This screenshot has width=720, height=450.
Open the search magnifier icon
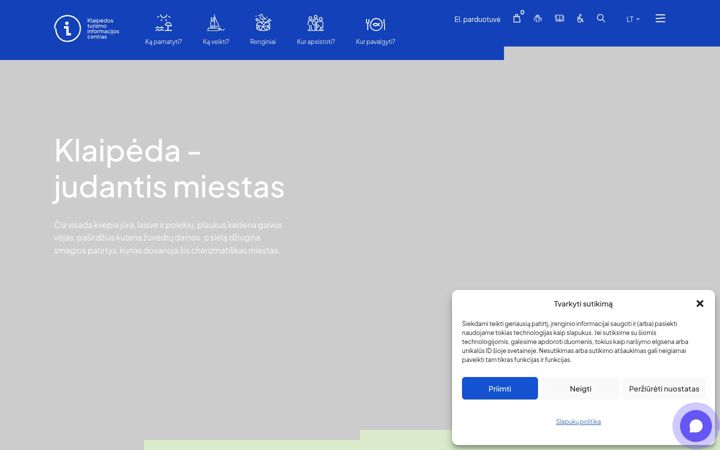point(601,18)
